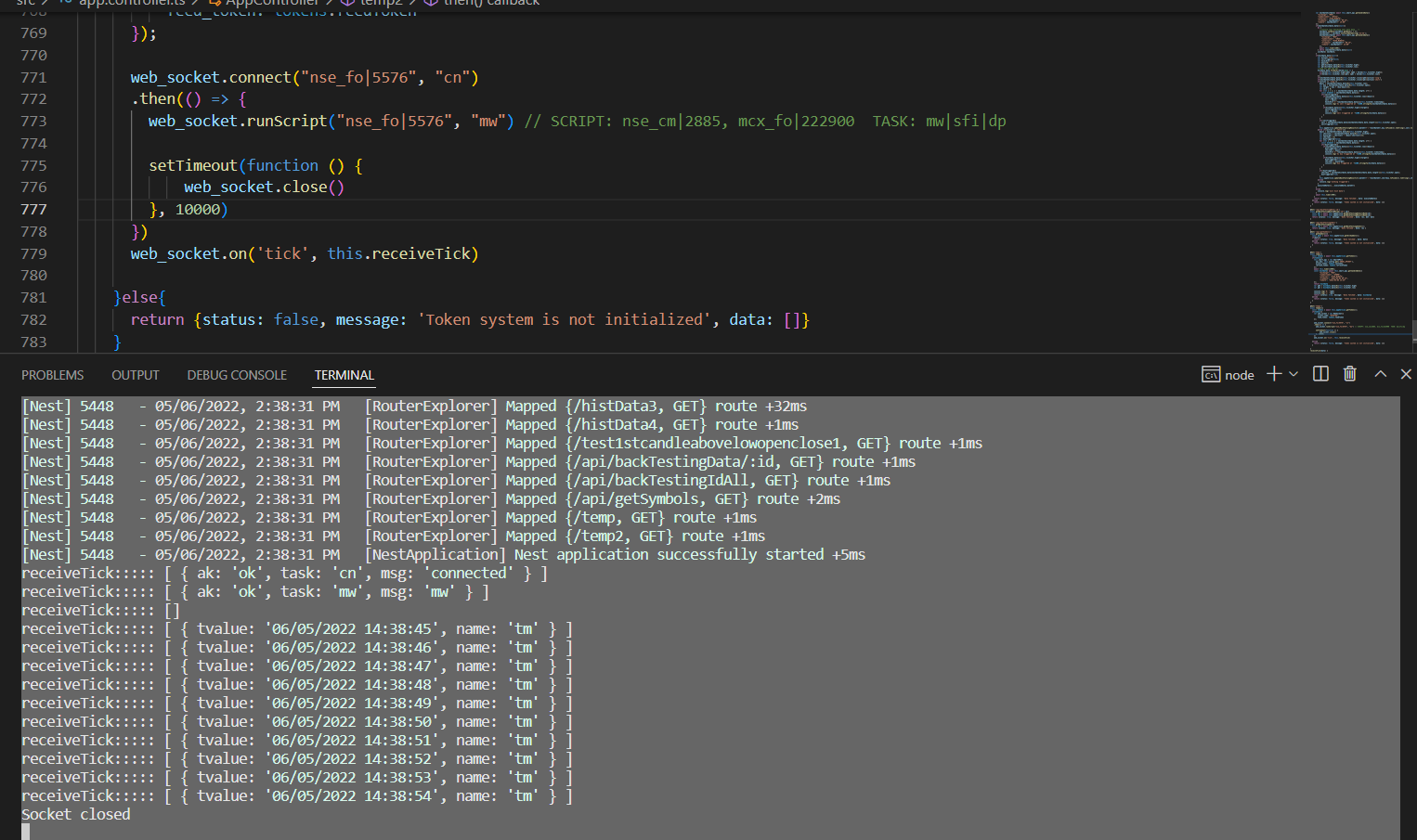This screenshot has width=1417, height=840.
Task: Create a new terminal with plus icon
Action: pos(1274,374)
